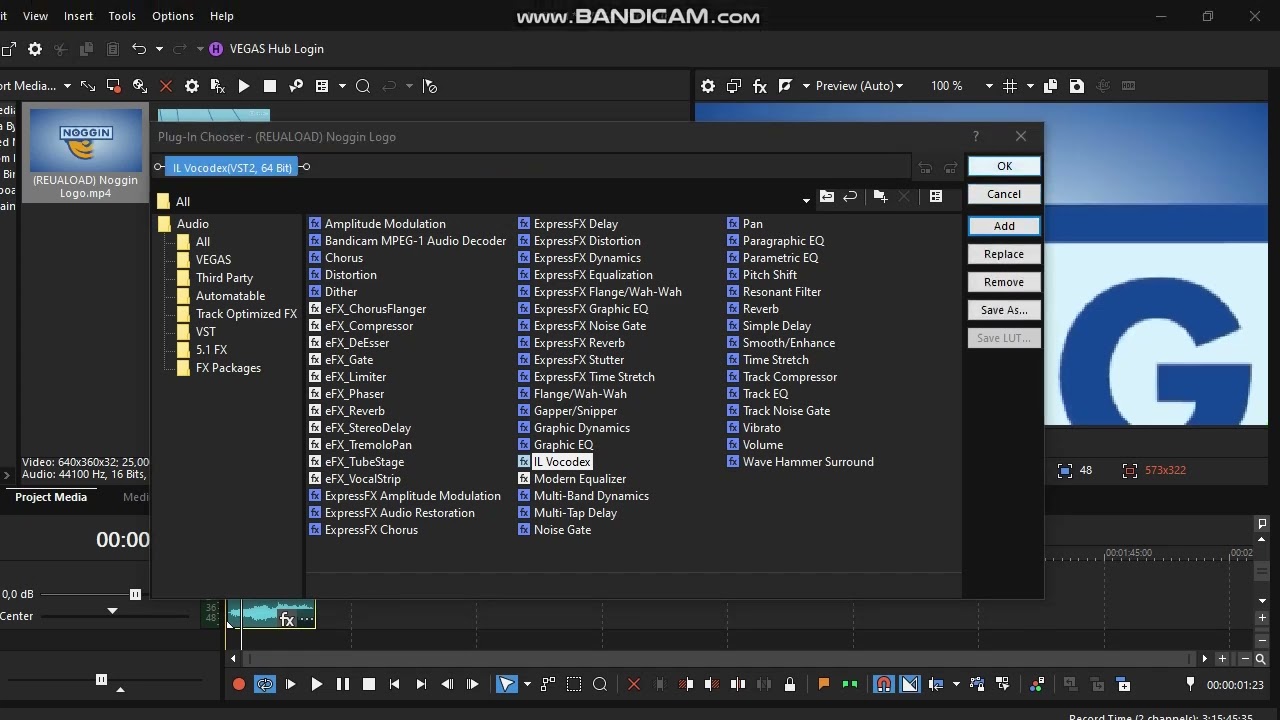This screenshot has width=1280, height=720.
Task: Toggle Split Screen View in preview
Action: click(786, 86)
